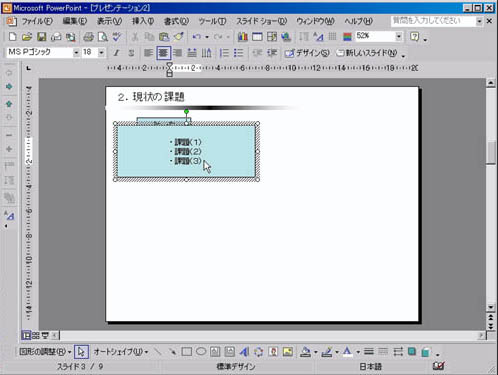The height and width of the screenshot is (375, 498).
Task: Open the Font Color dropdown arrow
Action: click(358, 352)
